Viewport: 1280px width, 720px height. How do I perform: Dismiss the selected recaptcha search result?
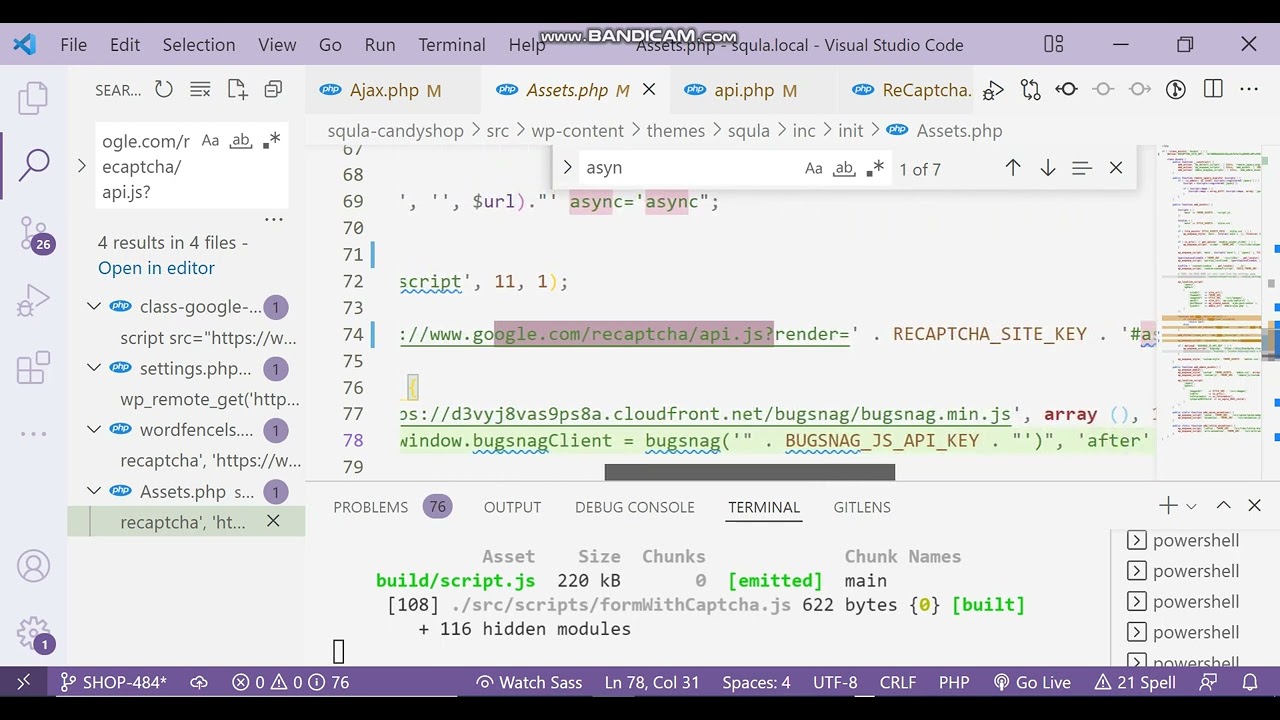(273, 521)
